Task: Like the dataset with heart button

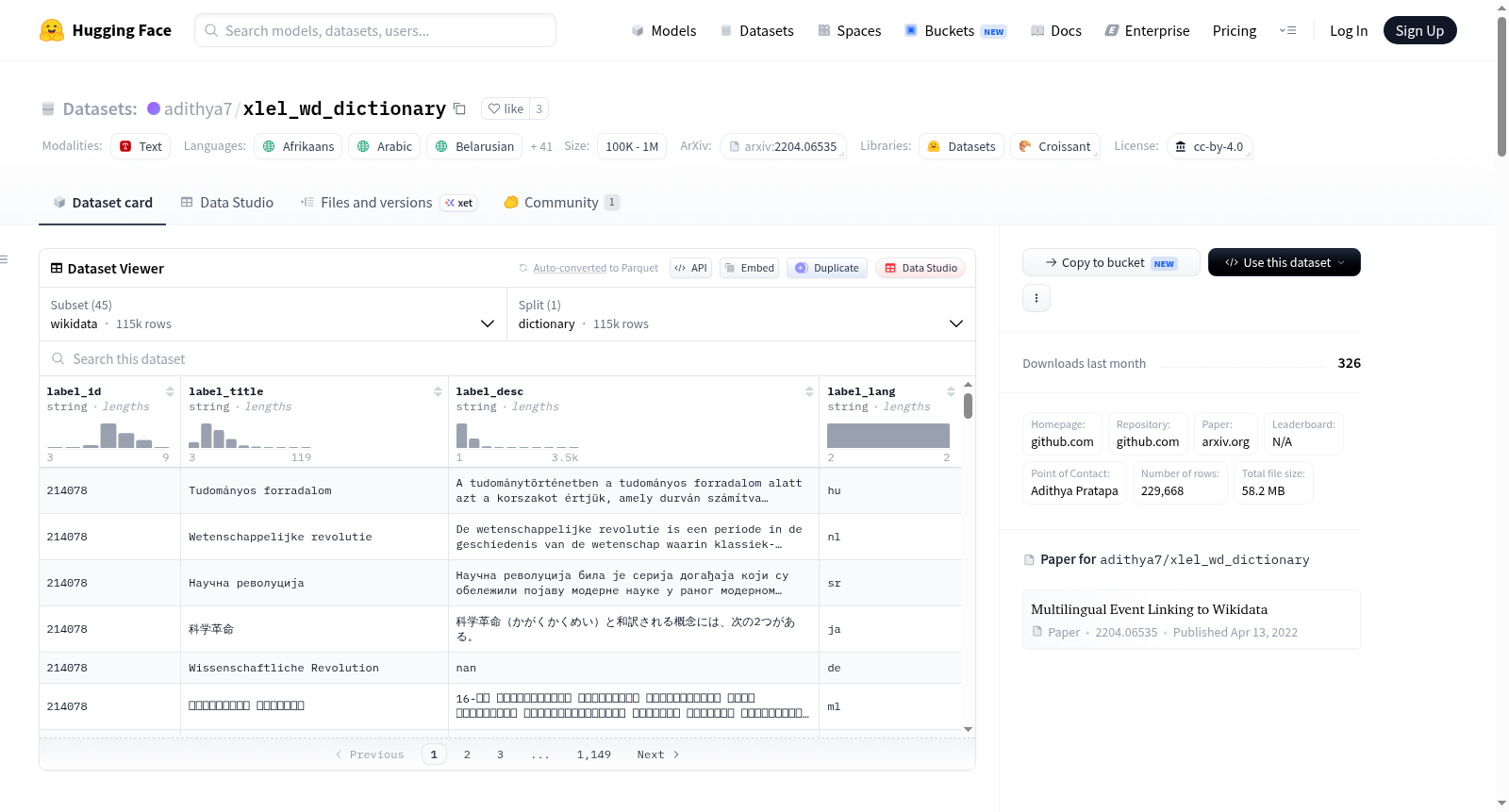Action: tap(506, 108)
